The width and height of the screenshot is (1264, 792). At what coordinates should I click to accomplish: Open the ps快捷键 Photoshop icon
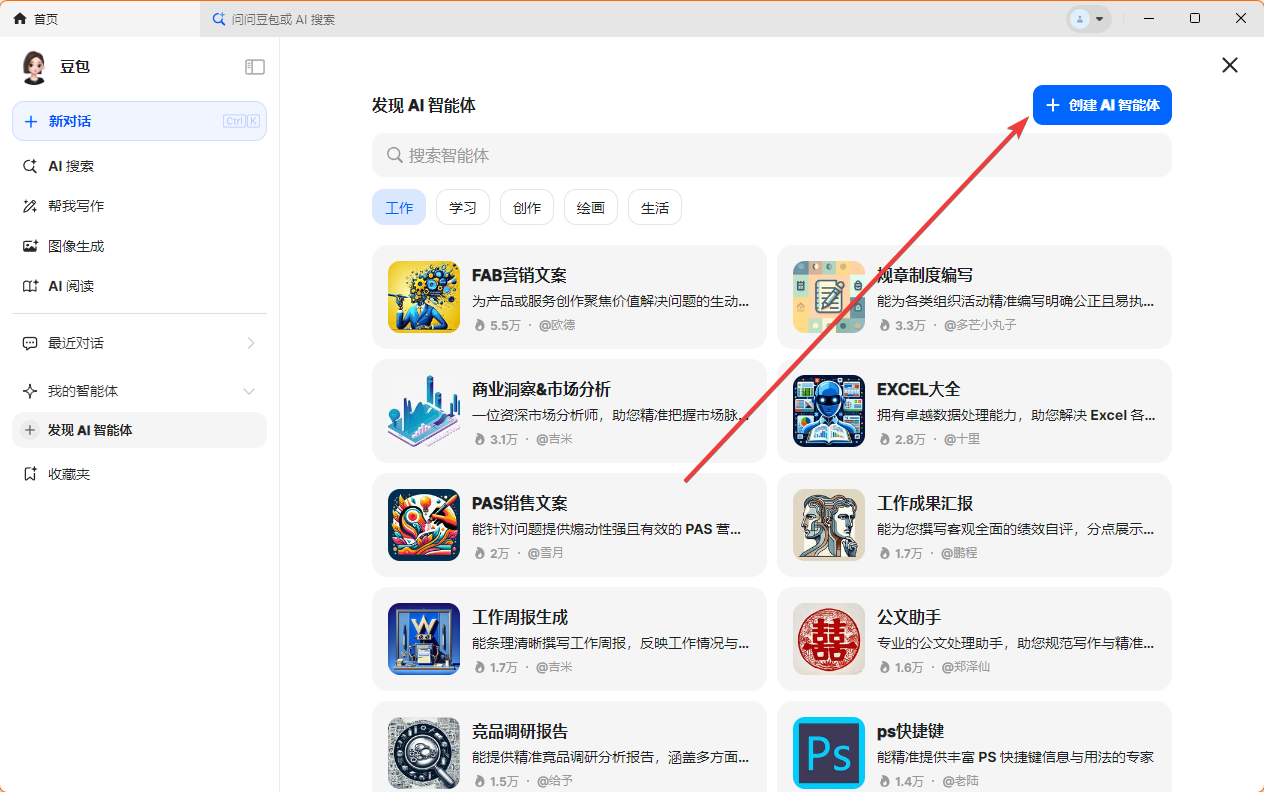[x=829, y=753]
